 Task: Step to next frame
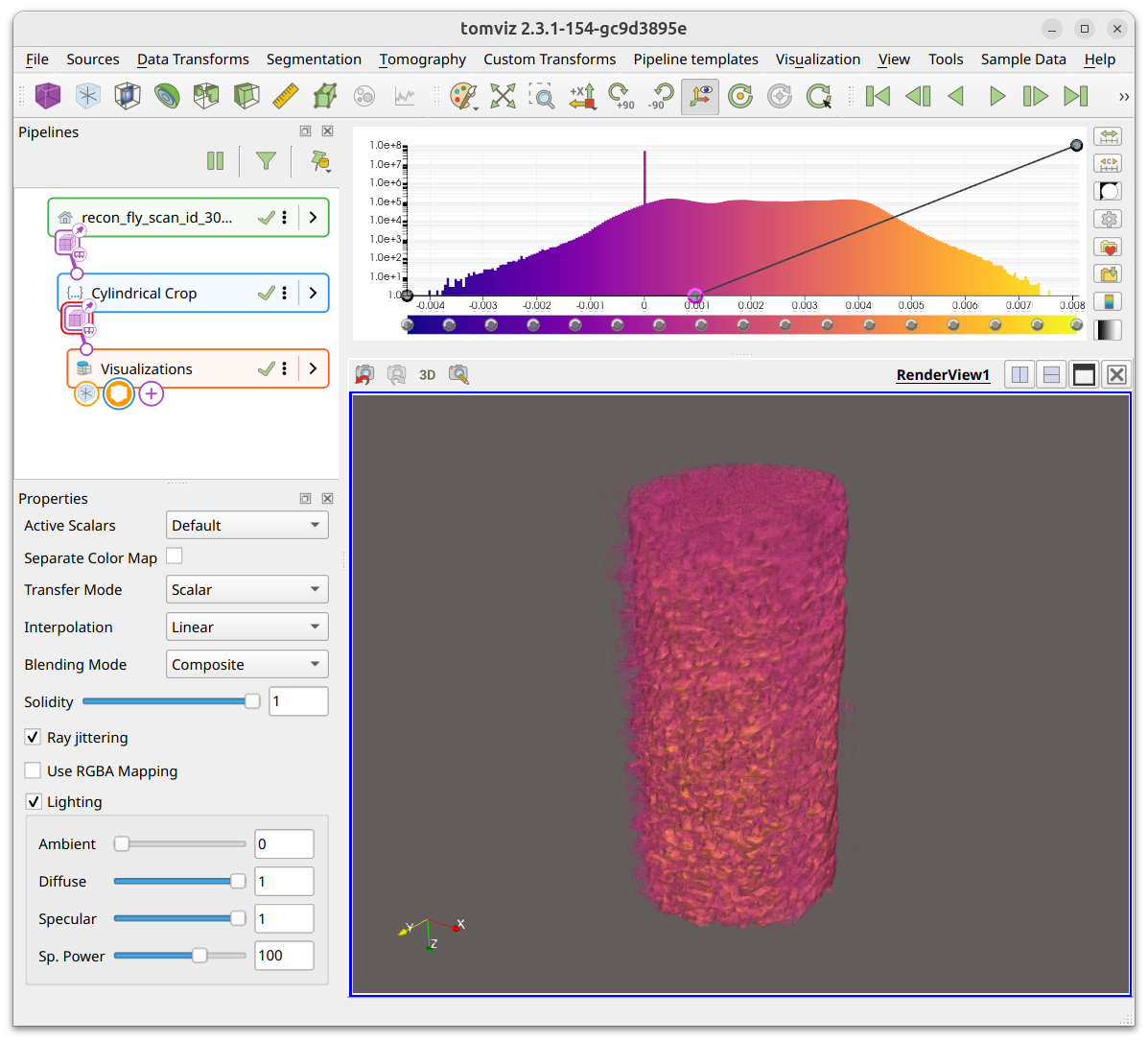(1035, 96)
